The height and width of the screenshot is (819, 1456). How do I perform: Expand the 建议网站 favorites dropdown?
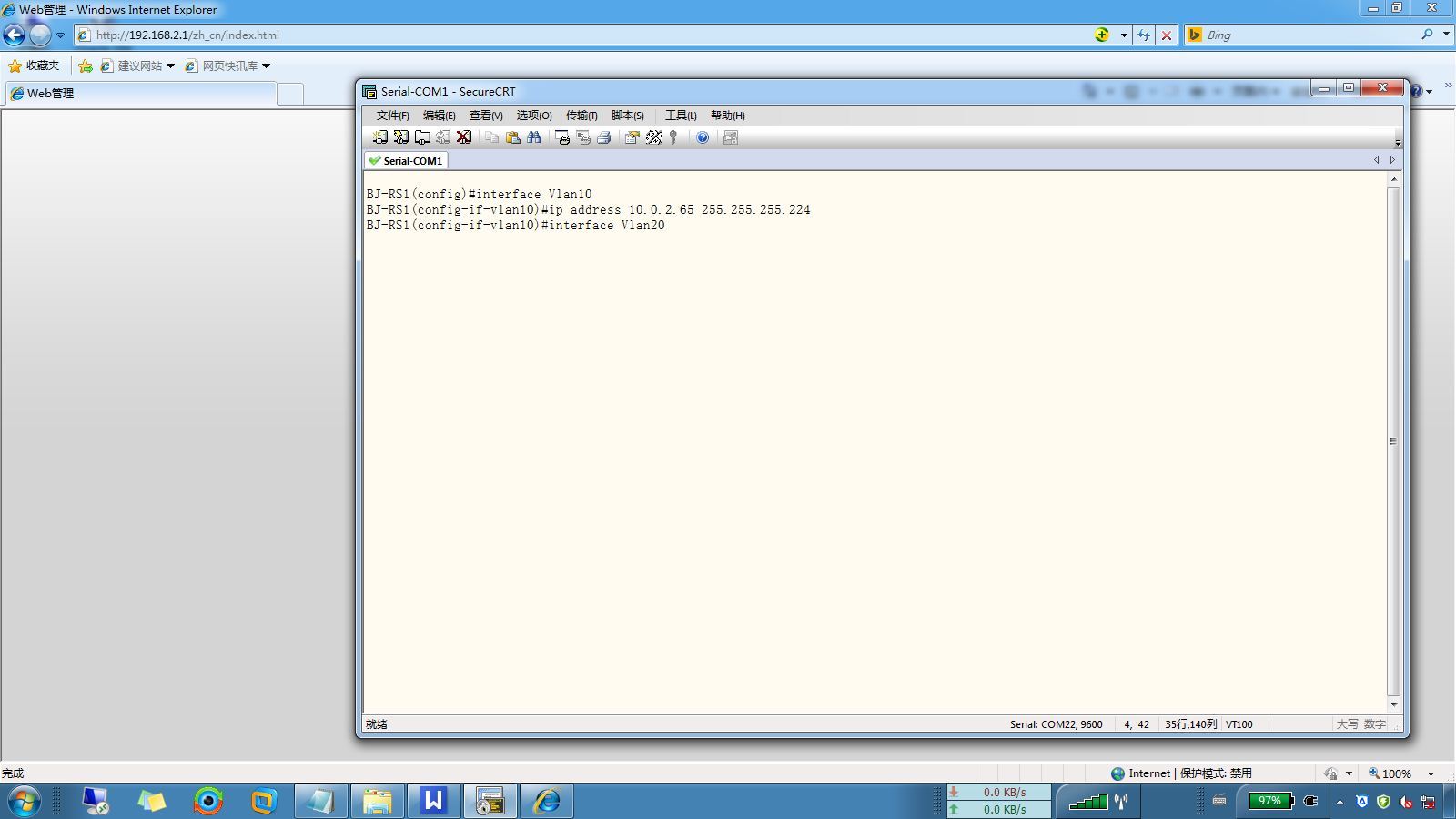coord(170,66)
